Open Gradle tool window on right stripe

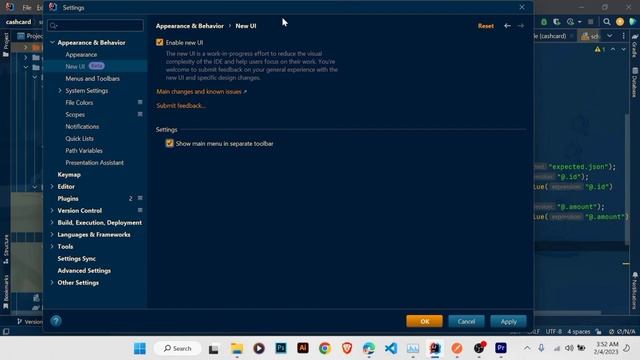(x=635, y=47)
